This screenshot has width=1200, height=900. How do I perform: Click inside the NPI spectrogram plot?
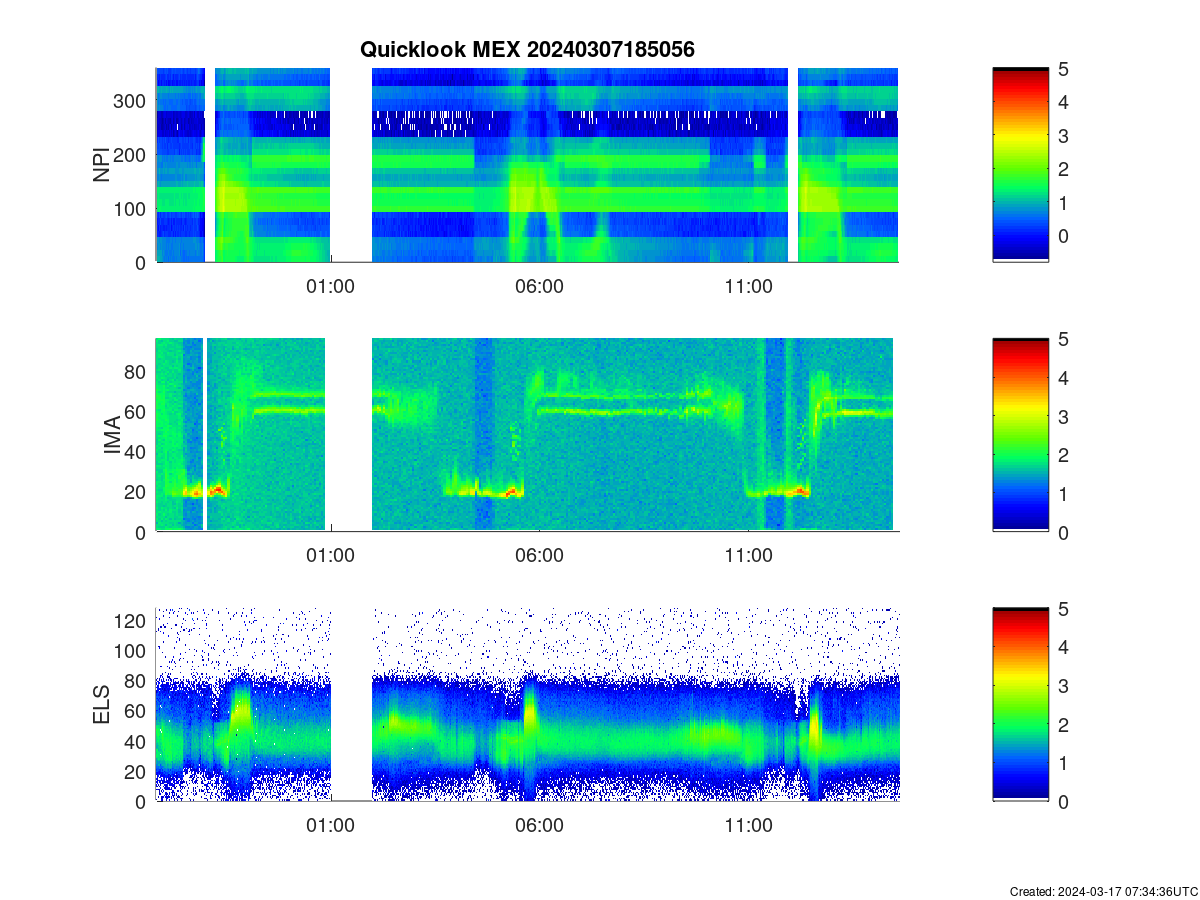pos(527,165)
